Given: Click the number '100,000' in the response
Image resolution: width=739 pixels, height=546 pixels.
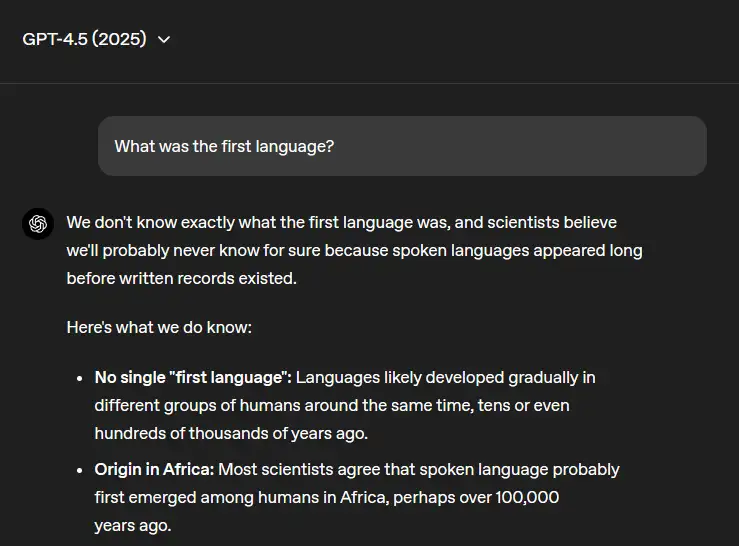Looking at the screenshot, I should (525, 497).
